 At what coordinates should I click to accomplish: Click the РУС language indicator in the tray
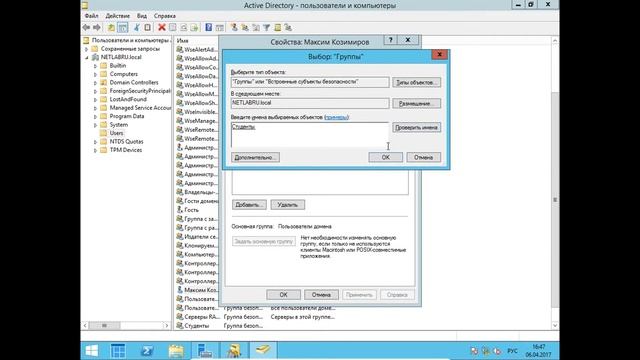512,351
